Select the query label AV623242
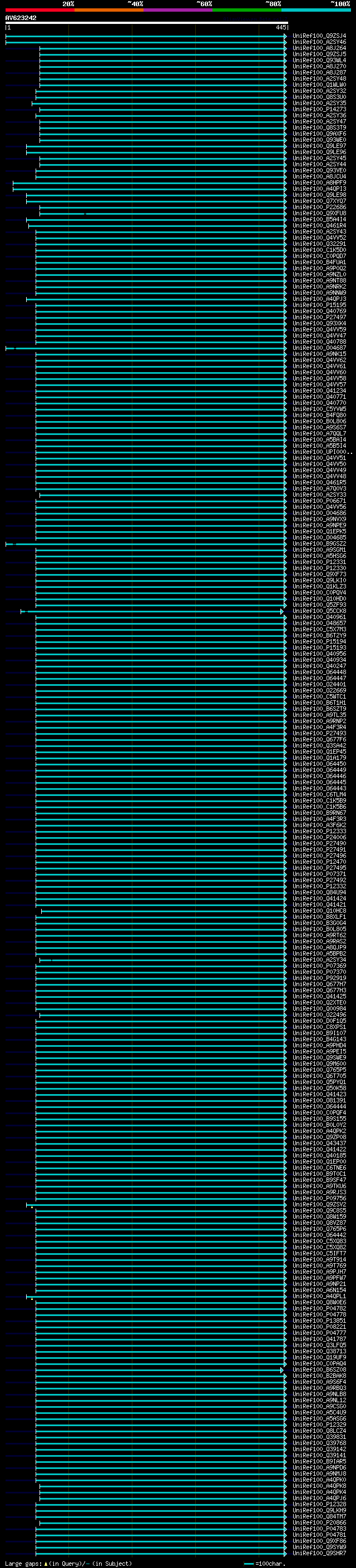 tap(21, 18)
